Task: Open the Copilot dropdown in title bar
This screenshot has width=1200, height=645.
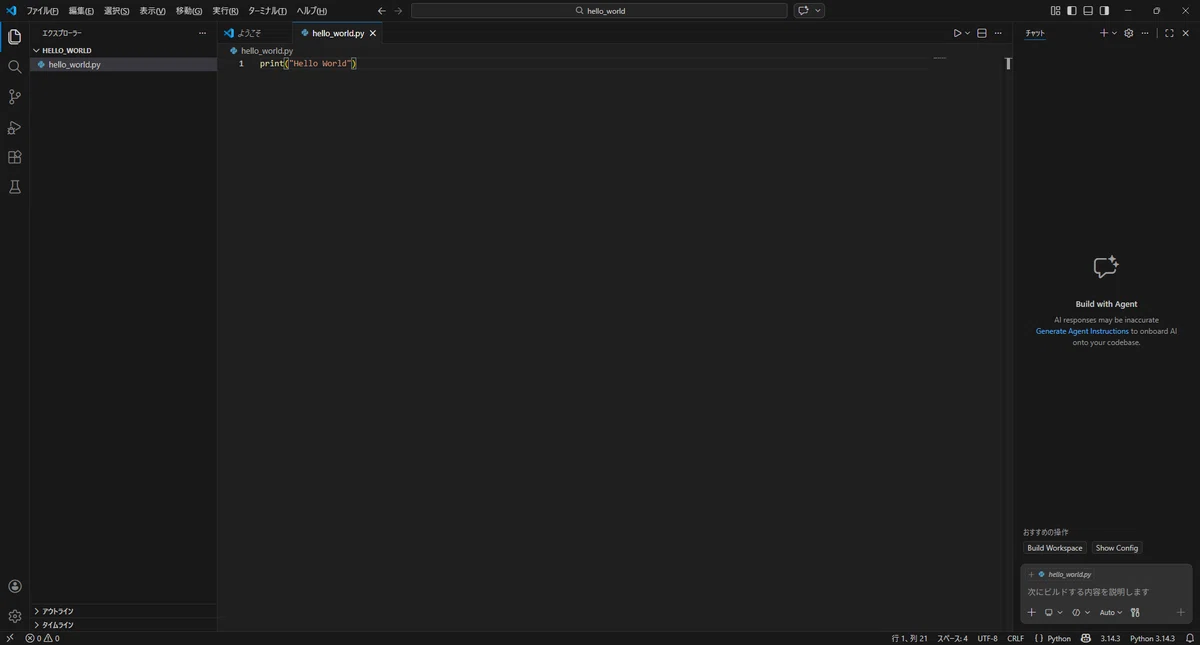Action: pos(819,11)
